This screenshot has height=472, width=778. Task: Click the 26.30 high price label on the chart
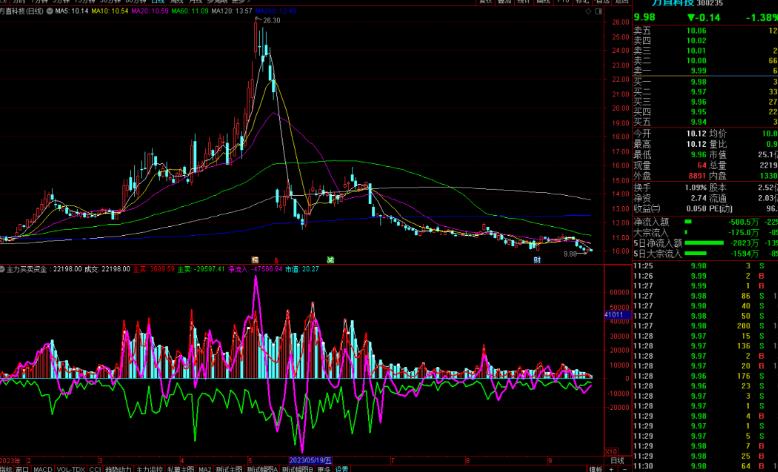272,20
